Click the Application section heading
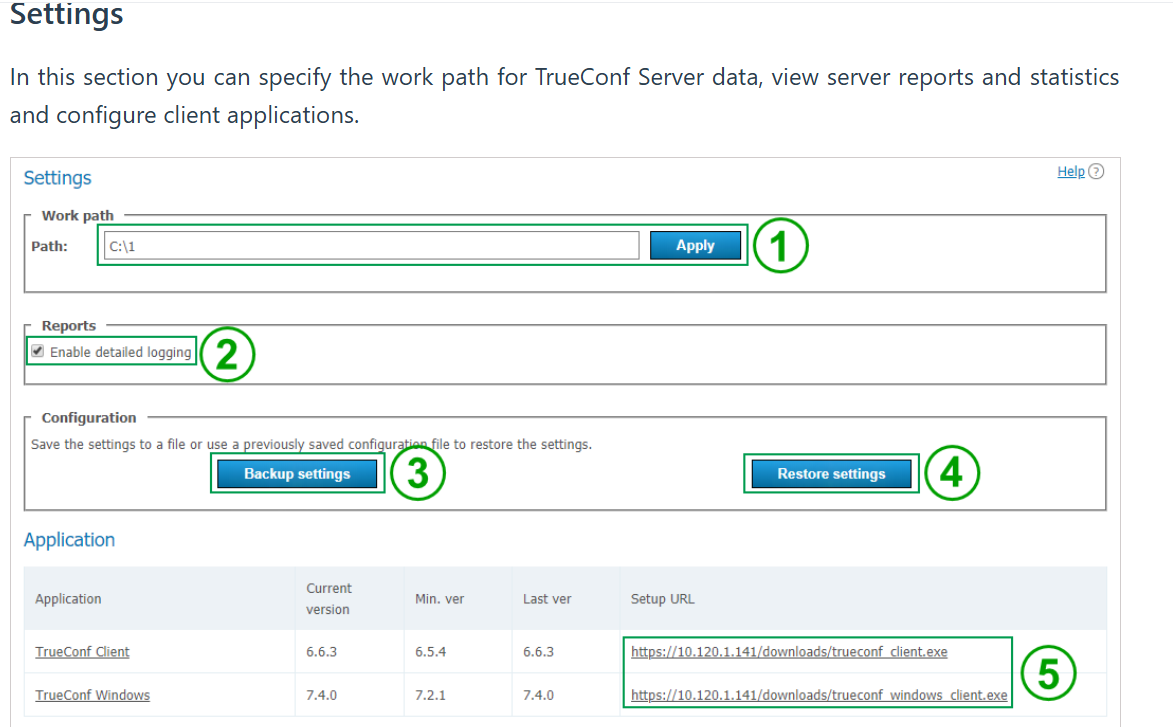The image size is (1173, 727). (69, 540)
